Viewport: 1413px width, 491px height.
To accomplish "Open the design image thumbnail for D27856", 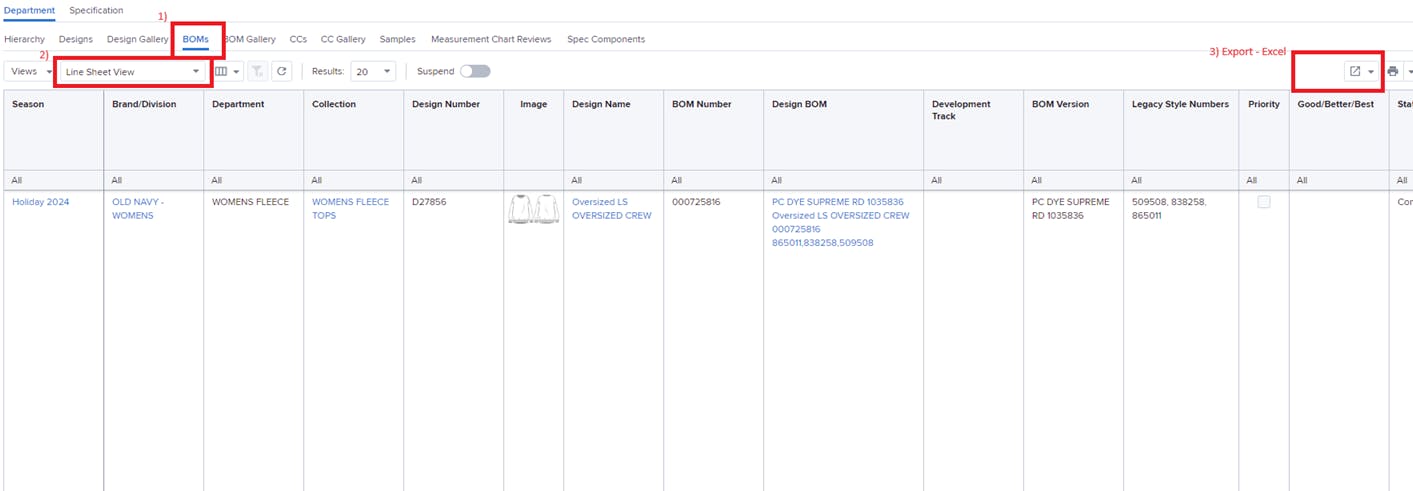I will pyautogui.click(x=533, y=209).
